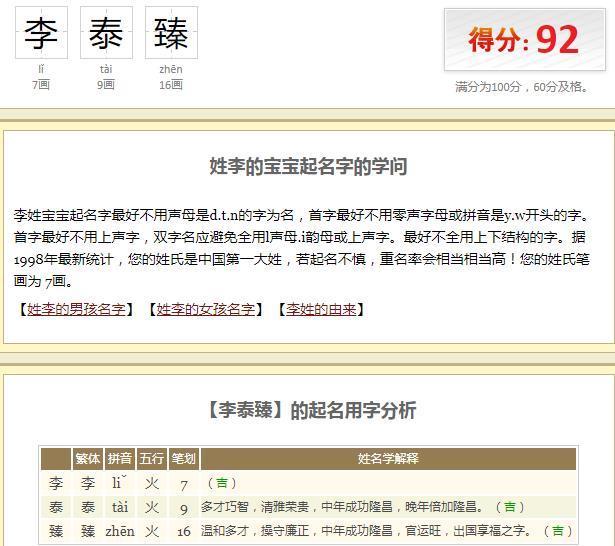Click the 泰 character box
Image resolution: width=615 pixels, height=546 pixels.
106,33
